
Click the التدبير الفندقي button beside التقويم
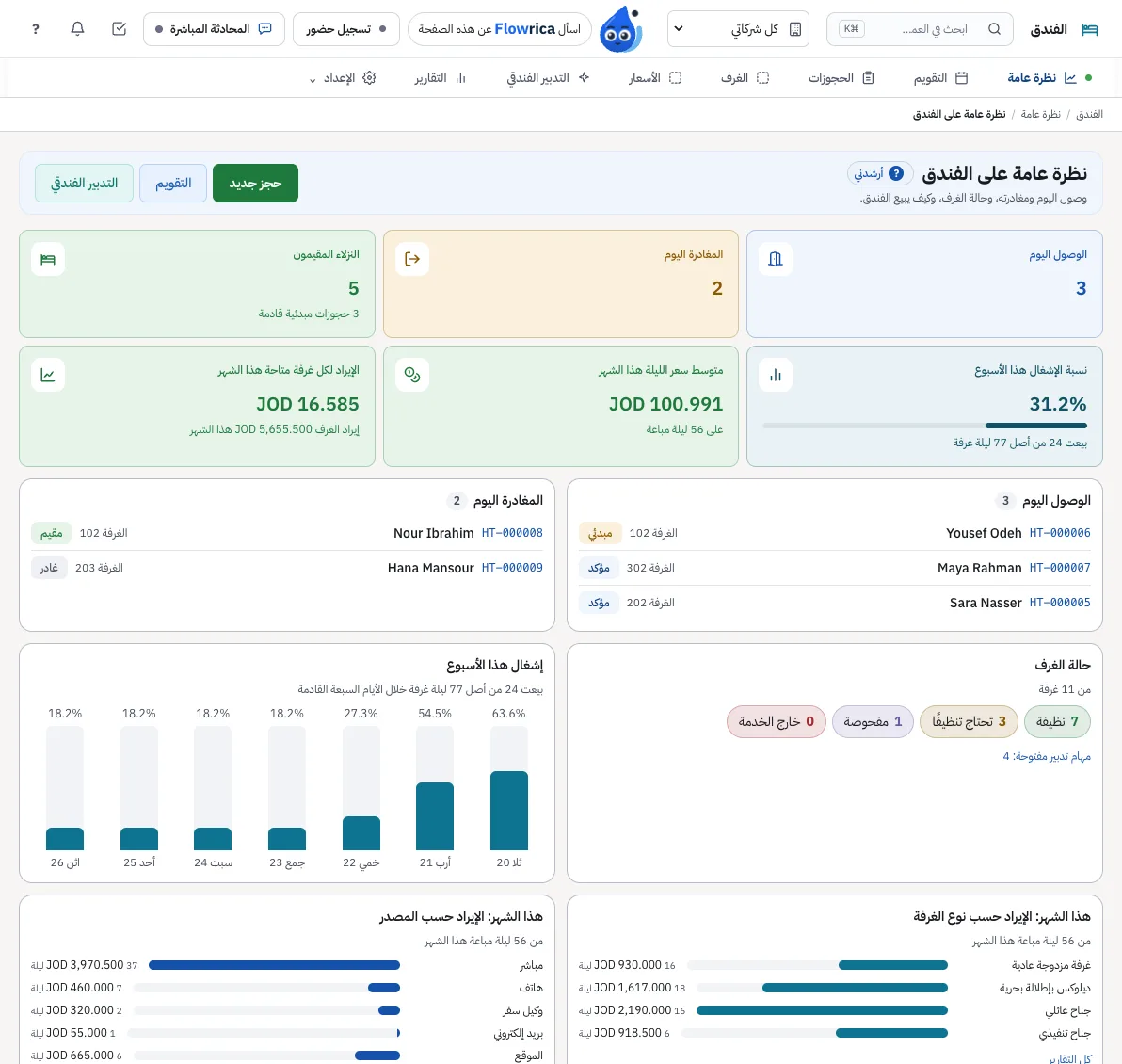point(84,184)
